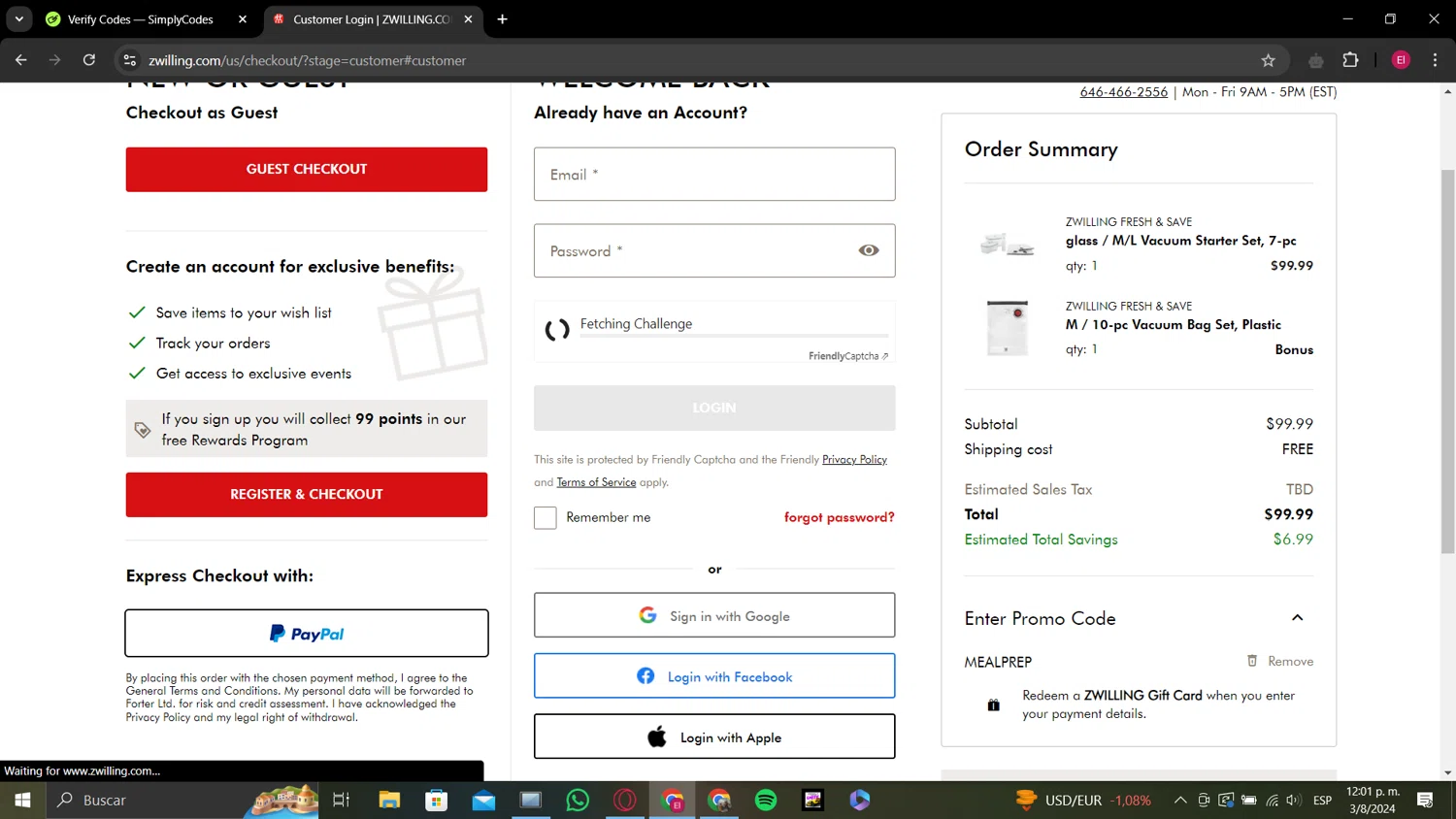
Task: Switch to the Verify Codes SimplyCodes tab
Action: click(140, 19)
